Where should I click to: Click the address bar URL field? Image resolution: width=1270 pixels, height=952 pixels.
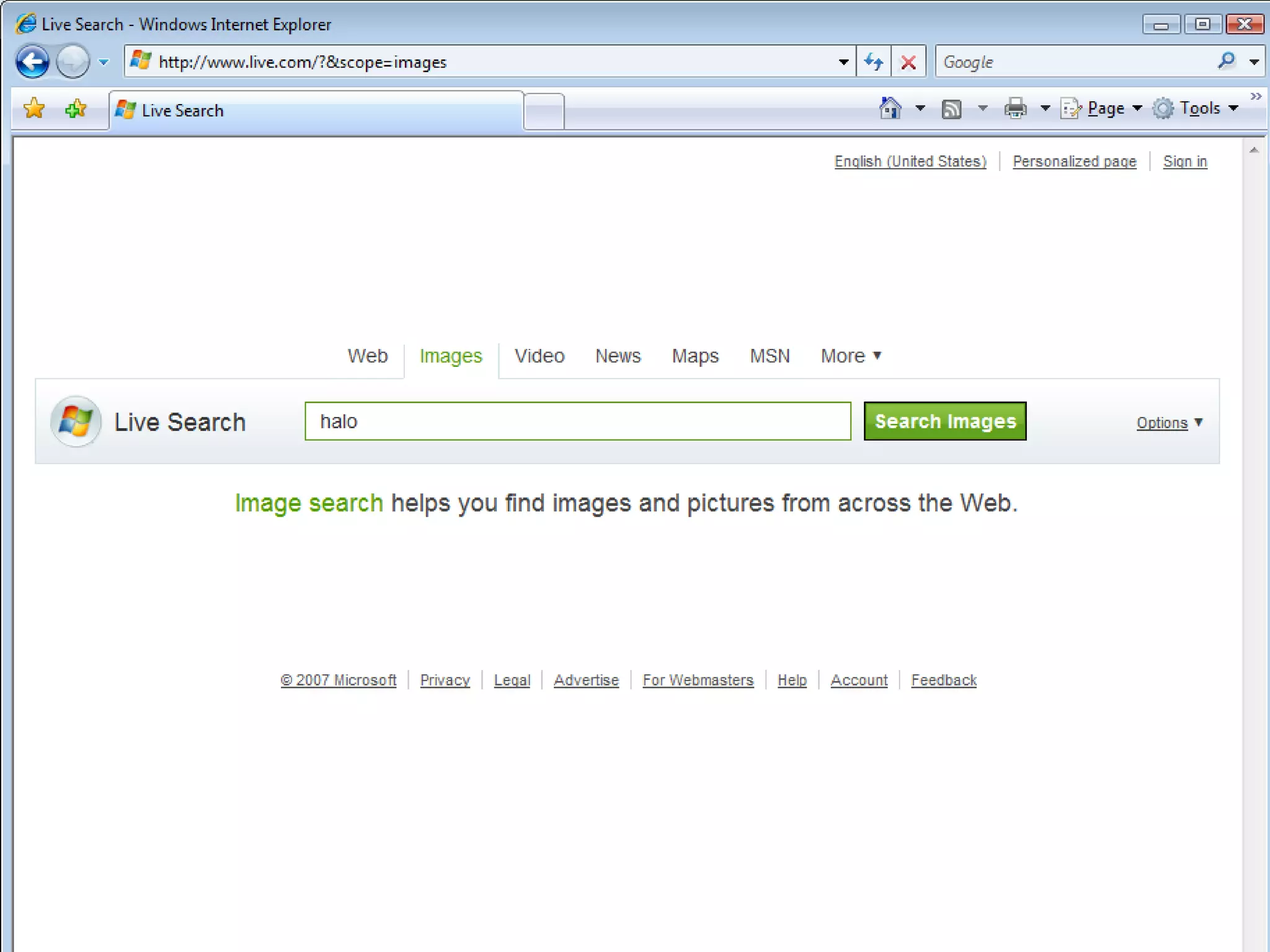[x=490, y=62]
